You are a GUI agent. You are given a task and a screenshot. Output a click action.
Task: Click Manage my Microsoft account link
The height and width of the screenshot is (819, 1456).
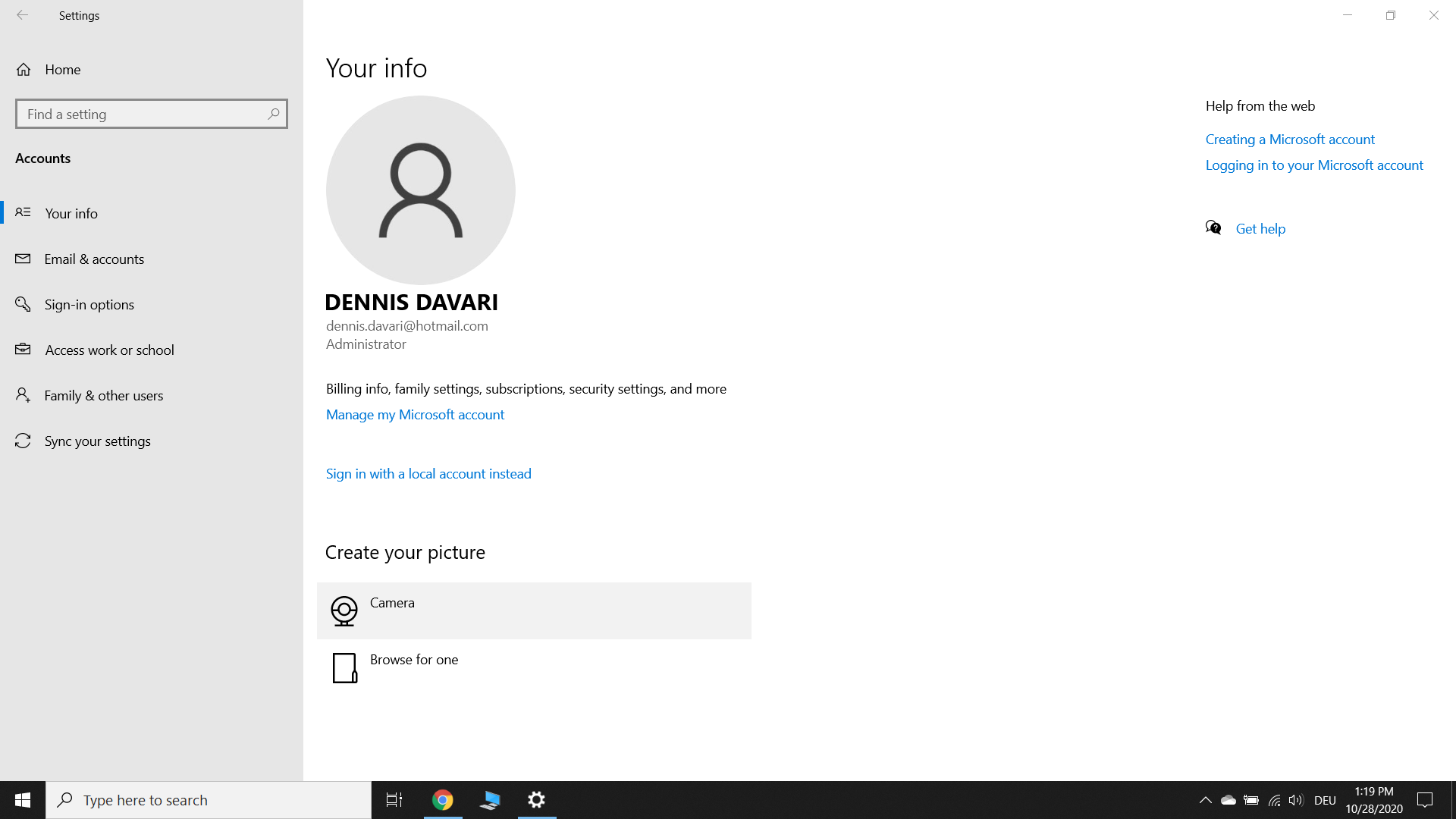(415, 415)
